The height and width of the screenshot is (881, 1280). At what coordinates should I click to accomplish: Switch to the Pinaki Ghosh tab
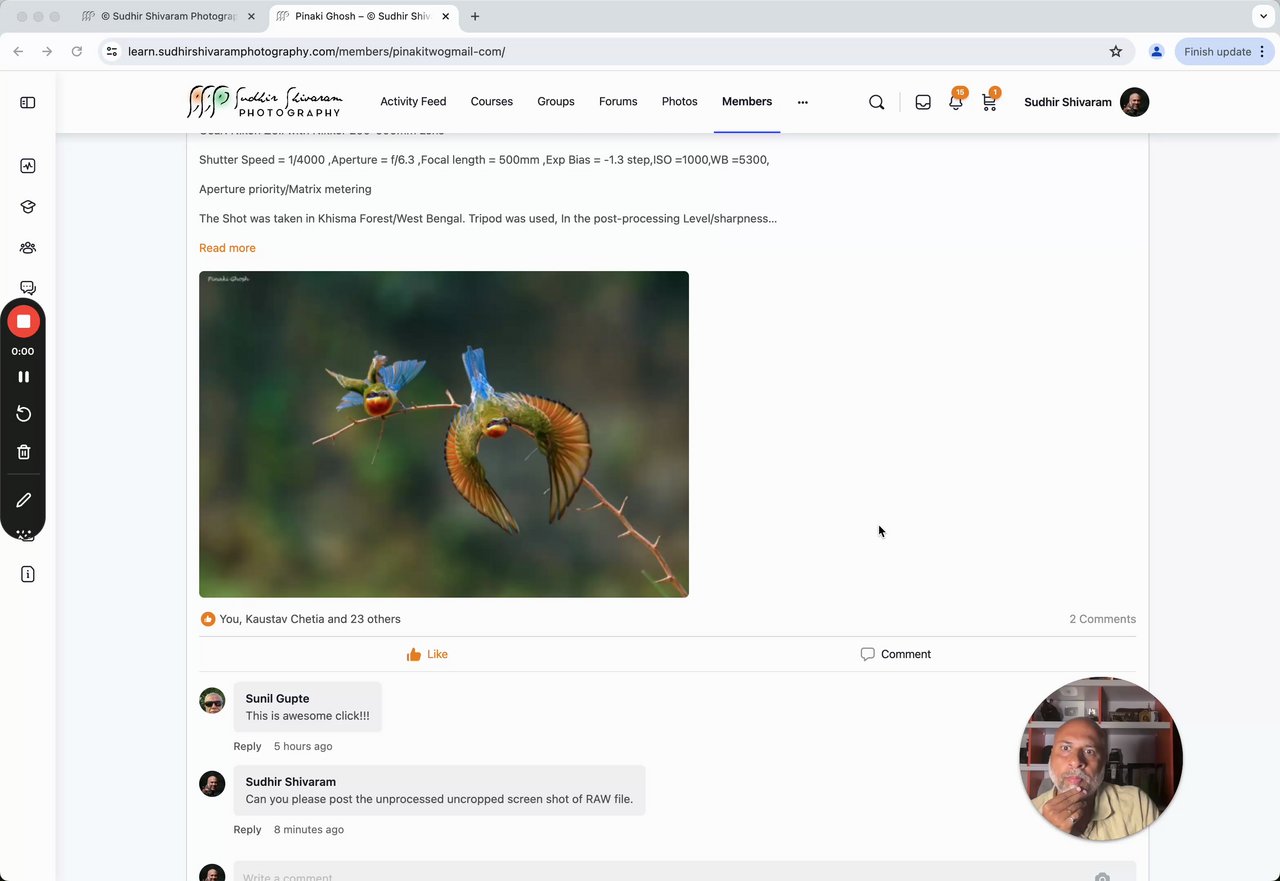pos(362,16)
